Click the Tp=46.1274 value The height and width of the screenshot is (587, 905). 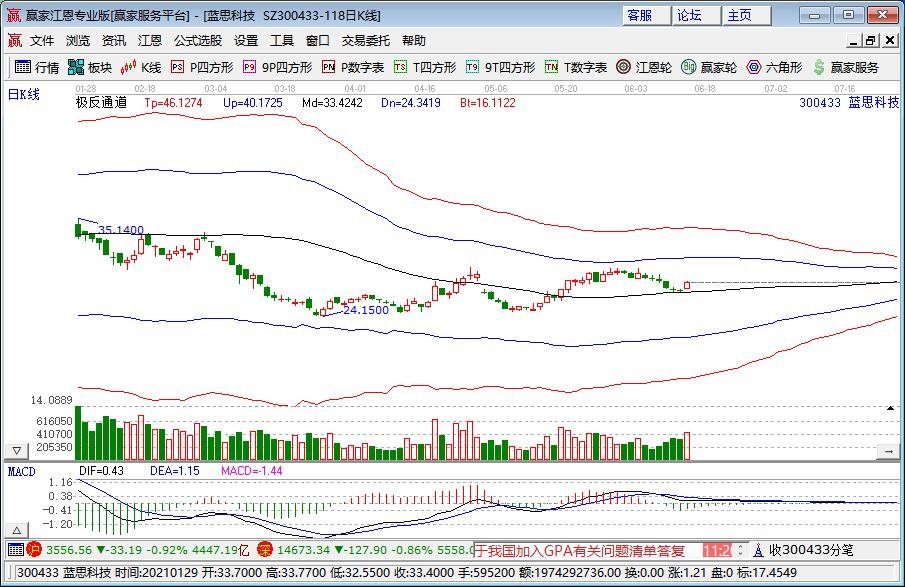click(x=173, y=103)
